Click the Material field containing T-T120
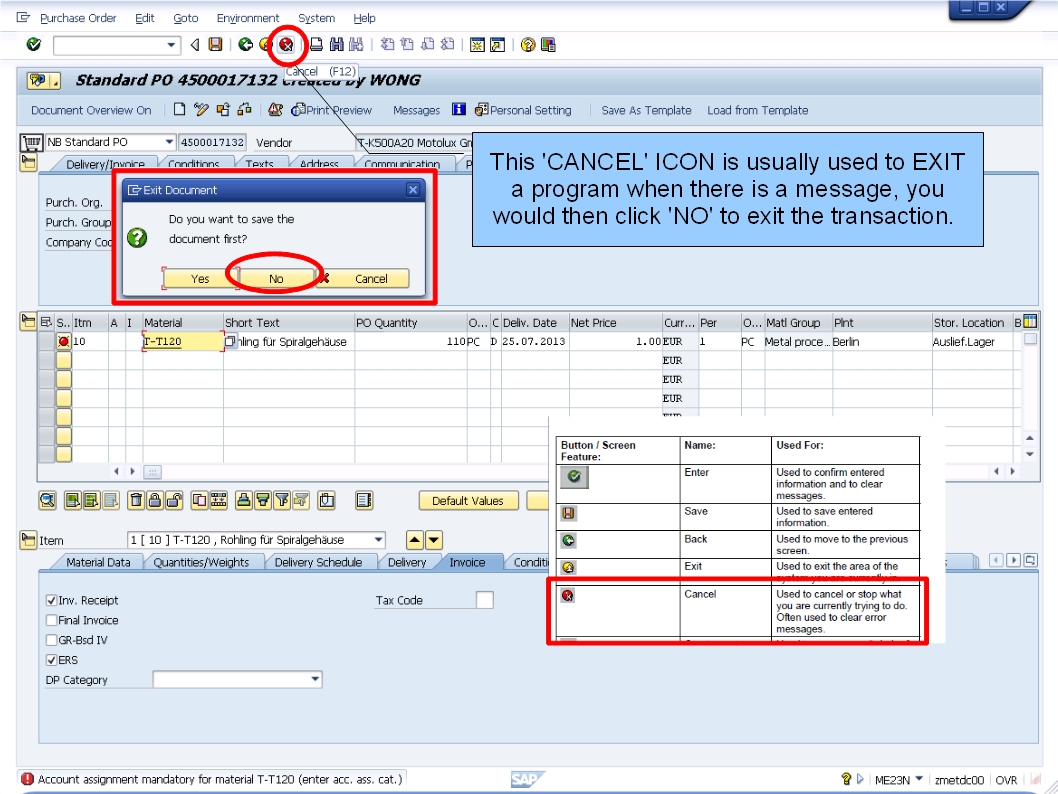This screenshot has height=794, width=1058. pos(183,341)
